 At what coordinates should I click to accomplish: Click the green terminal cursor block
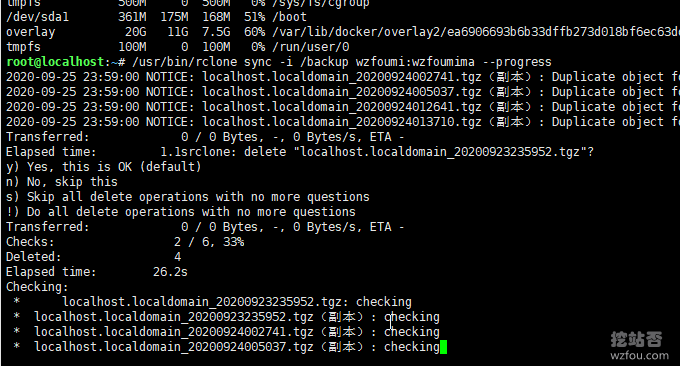coord(443,347)
